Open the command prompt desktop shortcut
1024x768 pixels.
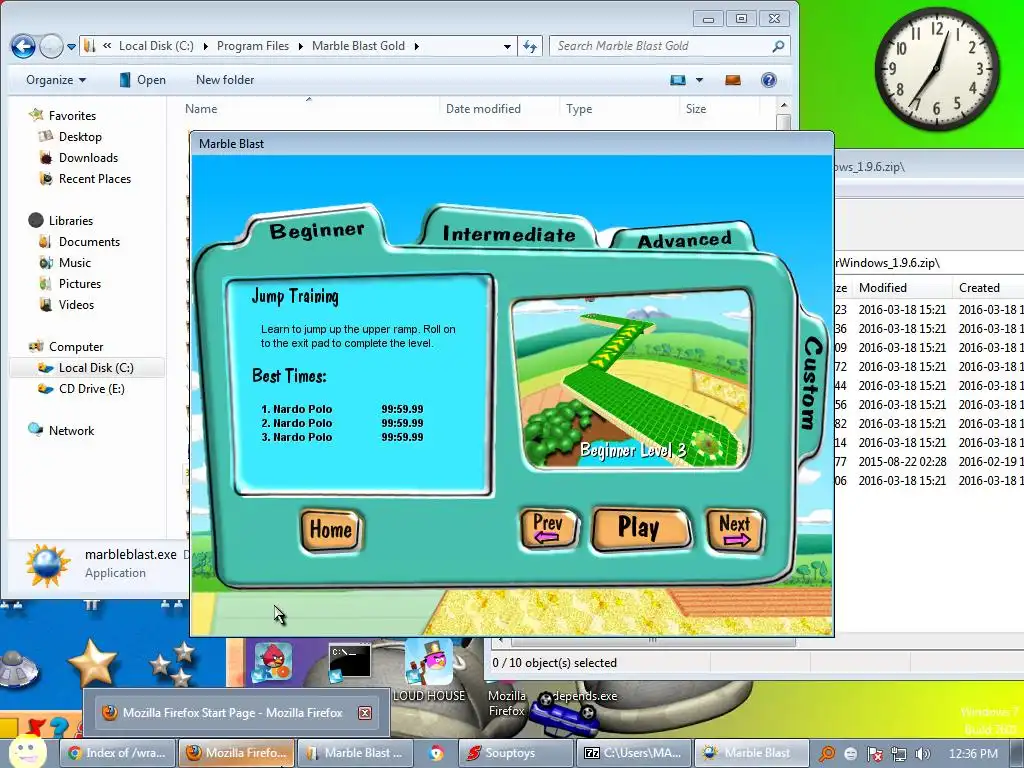[349, 662]
